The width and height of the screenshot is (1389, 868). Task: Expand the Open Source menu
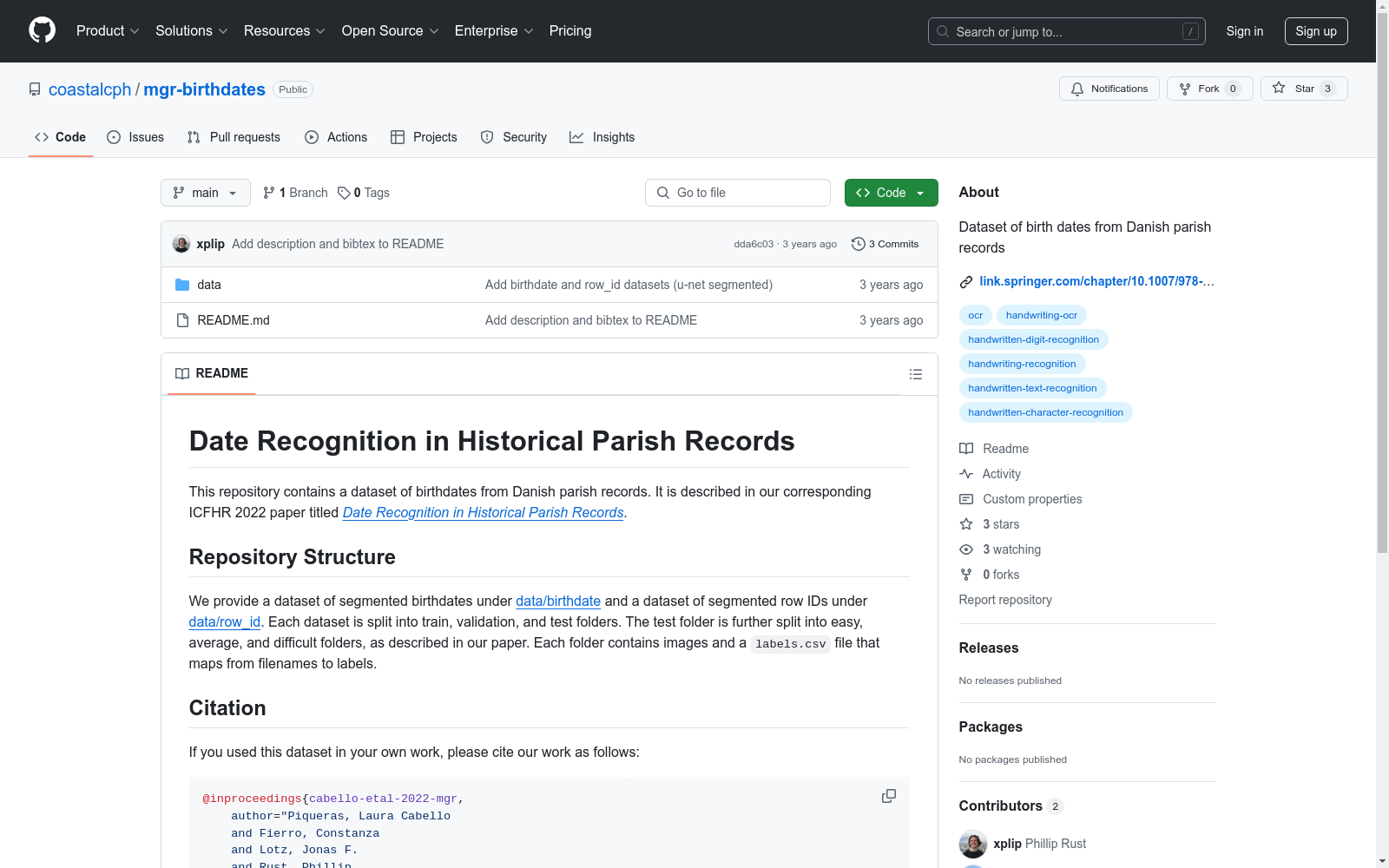[391, 31]
